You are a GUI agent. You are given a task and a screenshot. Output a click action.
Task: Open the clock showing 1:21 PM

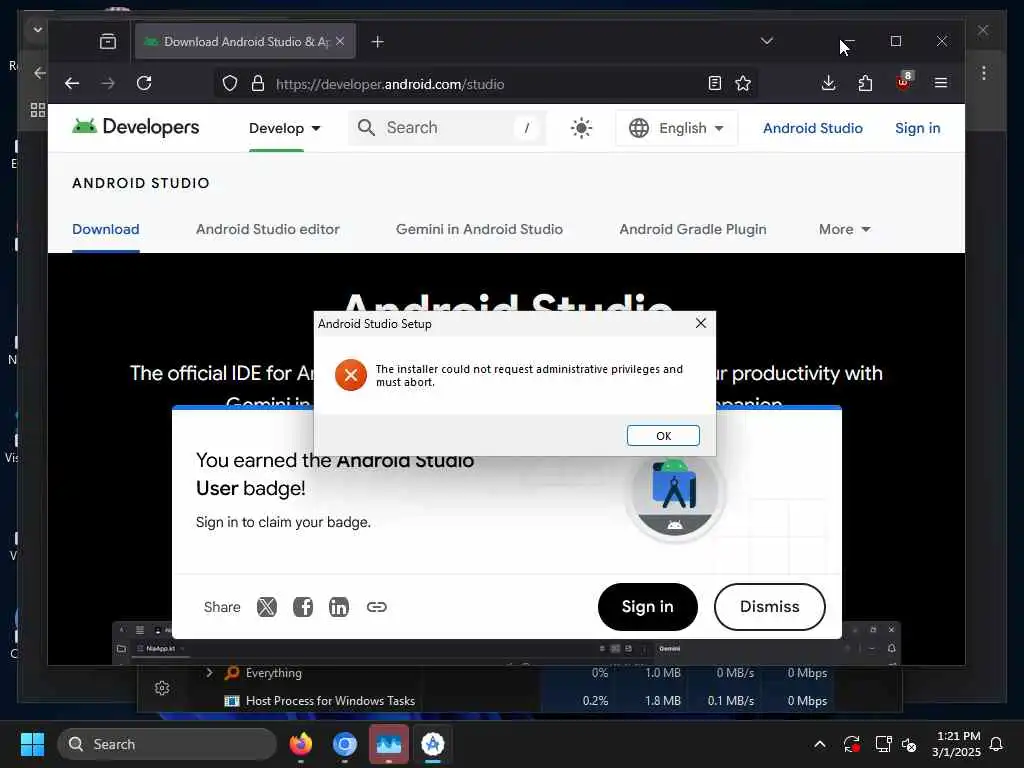[957, 744]
